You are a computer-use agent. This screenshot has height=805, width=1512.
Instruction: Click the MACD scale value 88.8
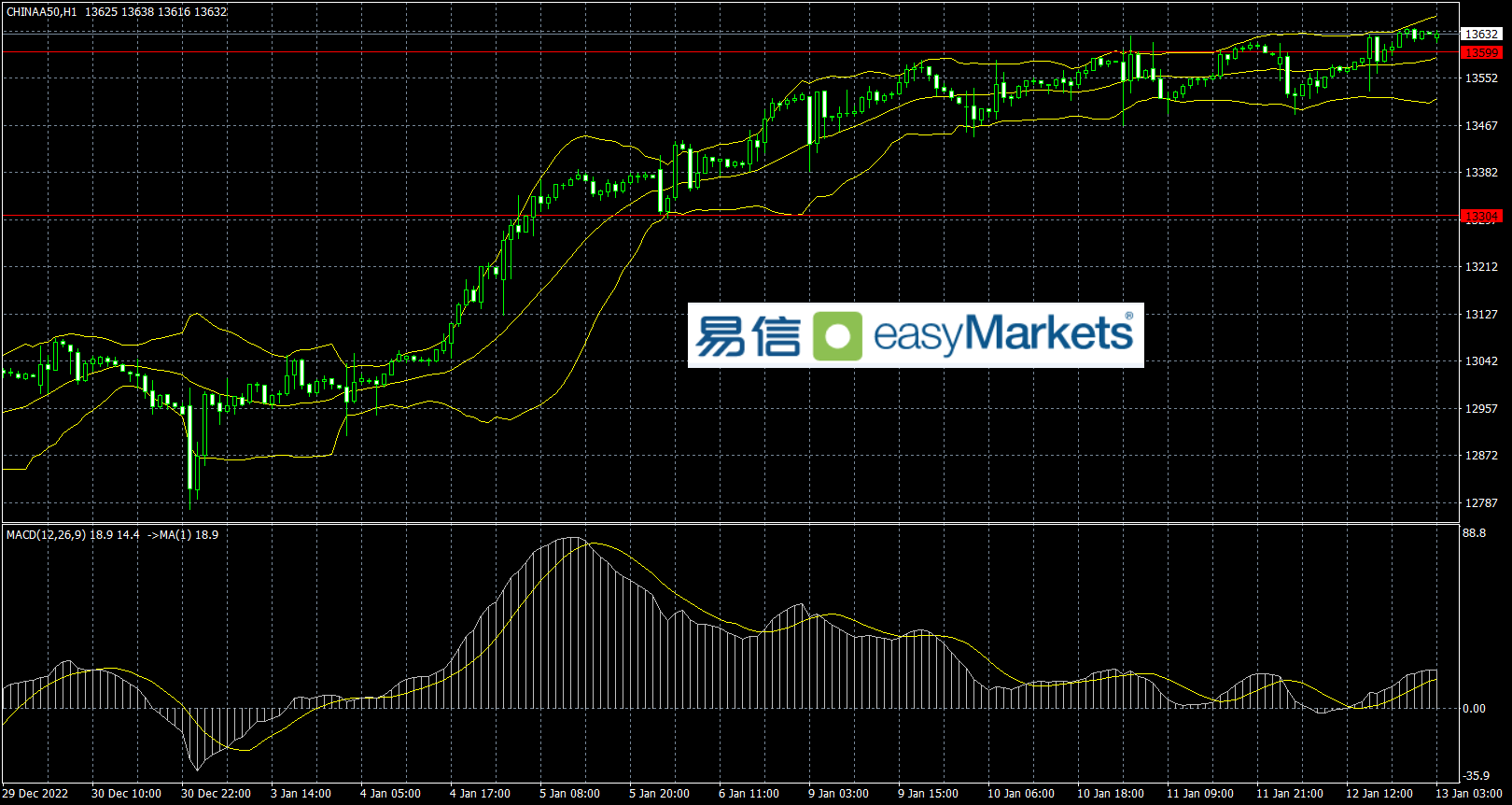pyautogui.click(x=1475, y=533)
